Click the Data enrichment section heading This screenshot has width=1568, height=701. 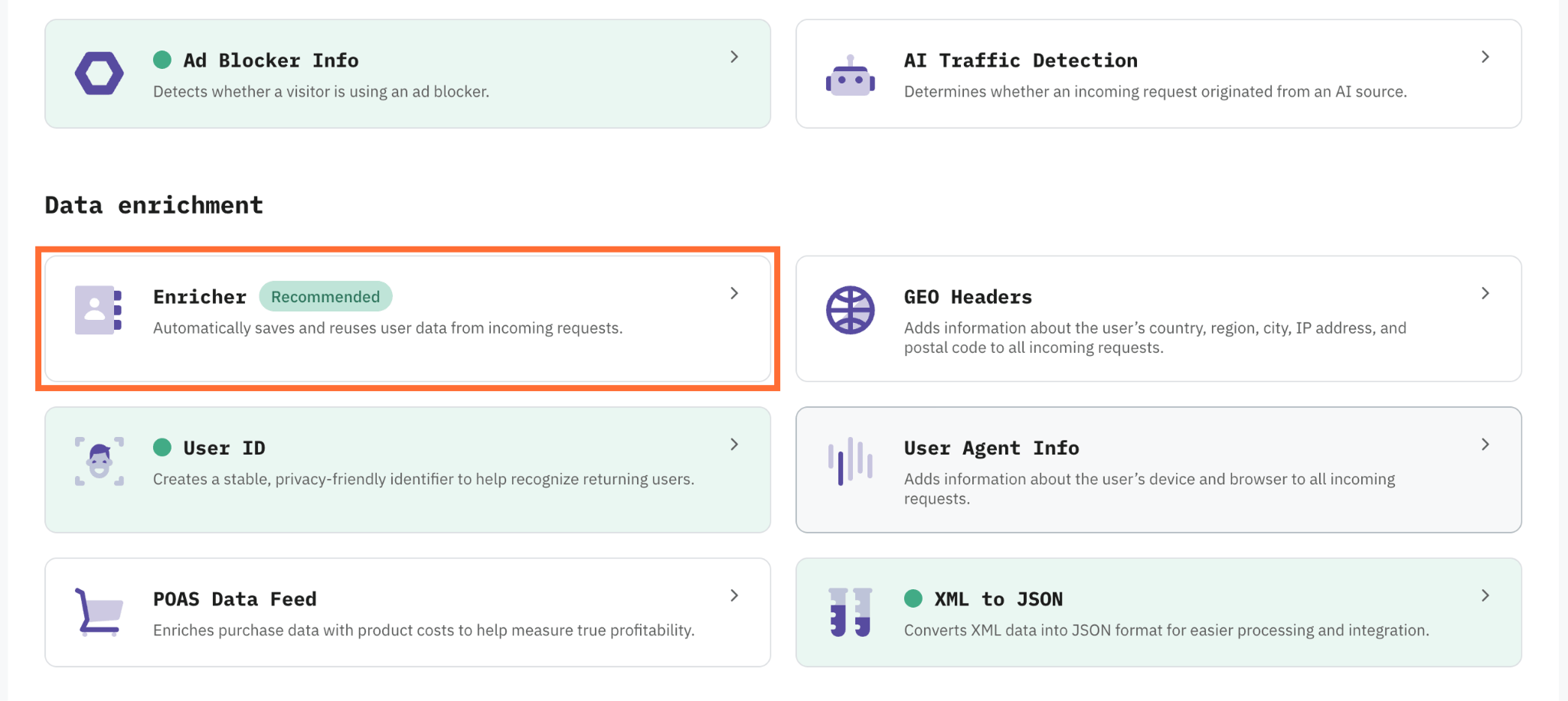point(154,205)
